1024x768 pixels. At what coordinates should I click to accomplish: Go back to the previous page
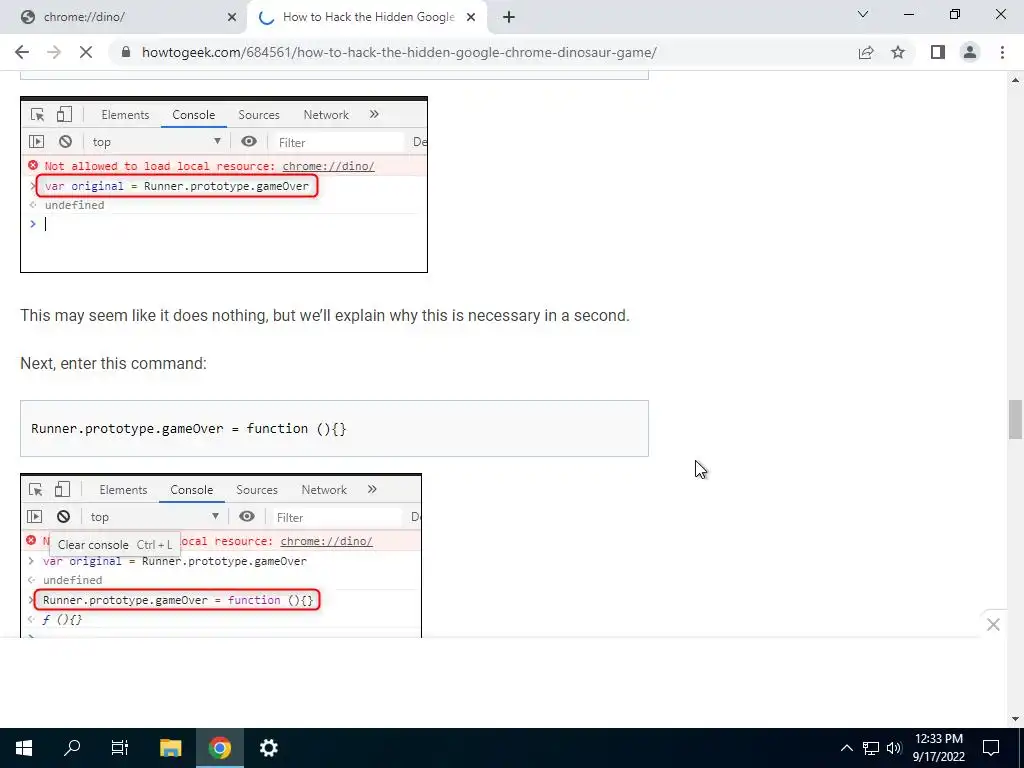click(x=22, y=52)
